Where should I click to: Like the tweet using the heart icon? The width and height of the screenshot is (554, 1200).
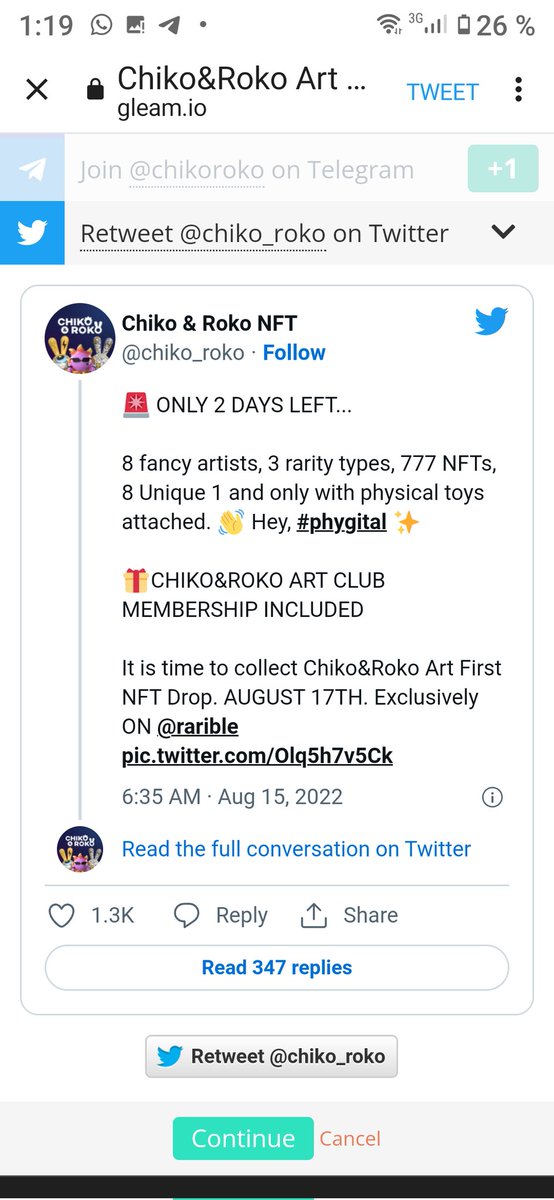(62, 915)
